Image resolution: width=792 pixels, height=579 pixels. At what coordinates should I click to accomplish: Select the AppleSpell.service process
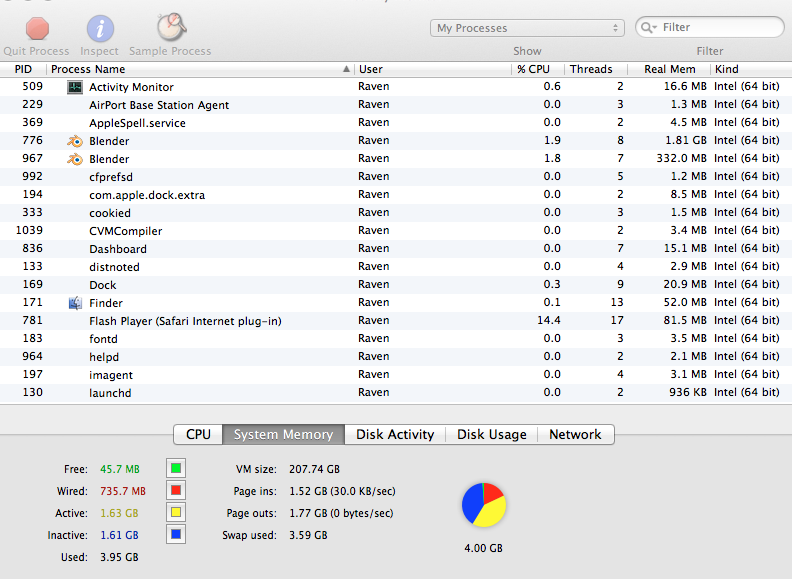pyautogui.click(x=396, y=123)
